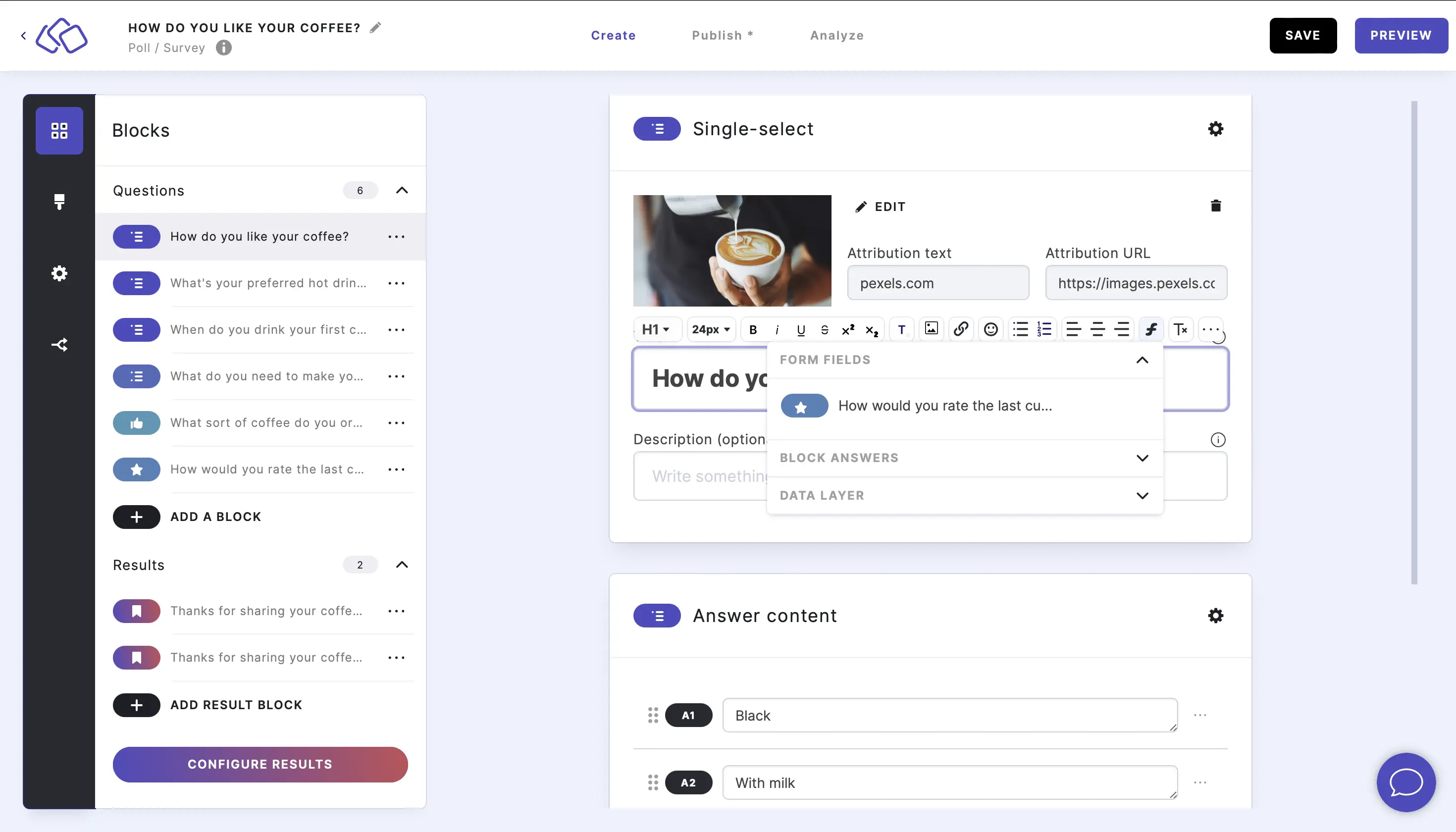Click the numbered list icon
The image size is (1456, 832).
tap(1043, 329)
